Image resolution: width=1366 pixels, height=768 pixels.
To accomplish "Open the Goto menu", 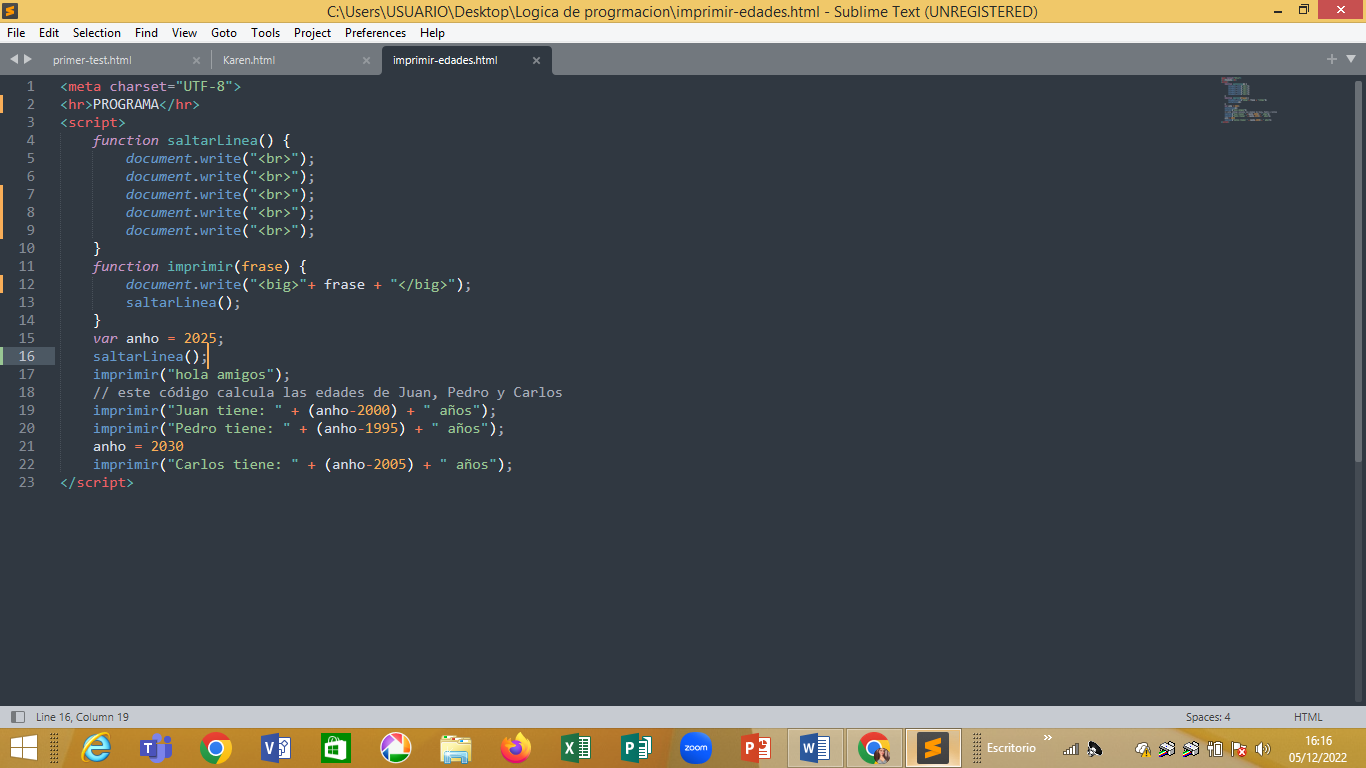I will coord(224,33).
